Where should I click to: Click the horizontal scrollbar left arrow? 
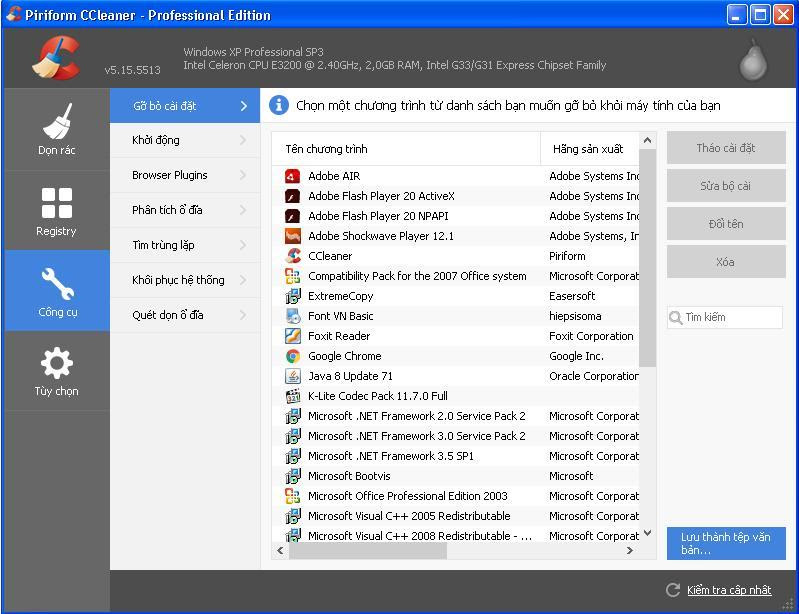[x=280, y=550]
